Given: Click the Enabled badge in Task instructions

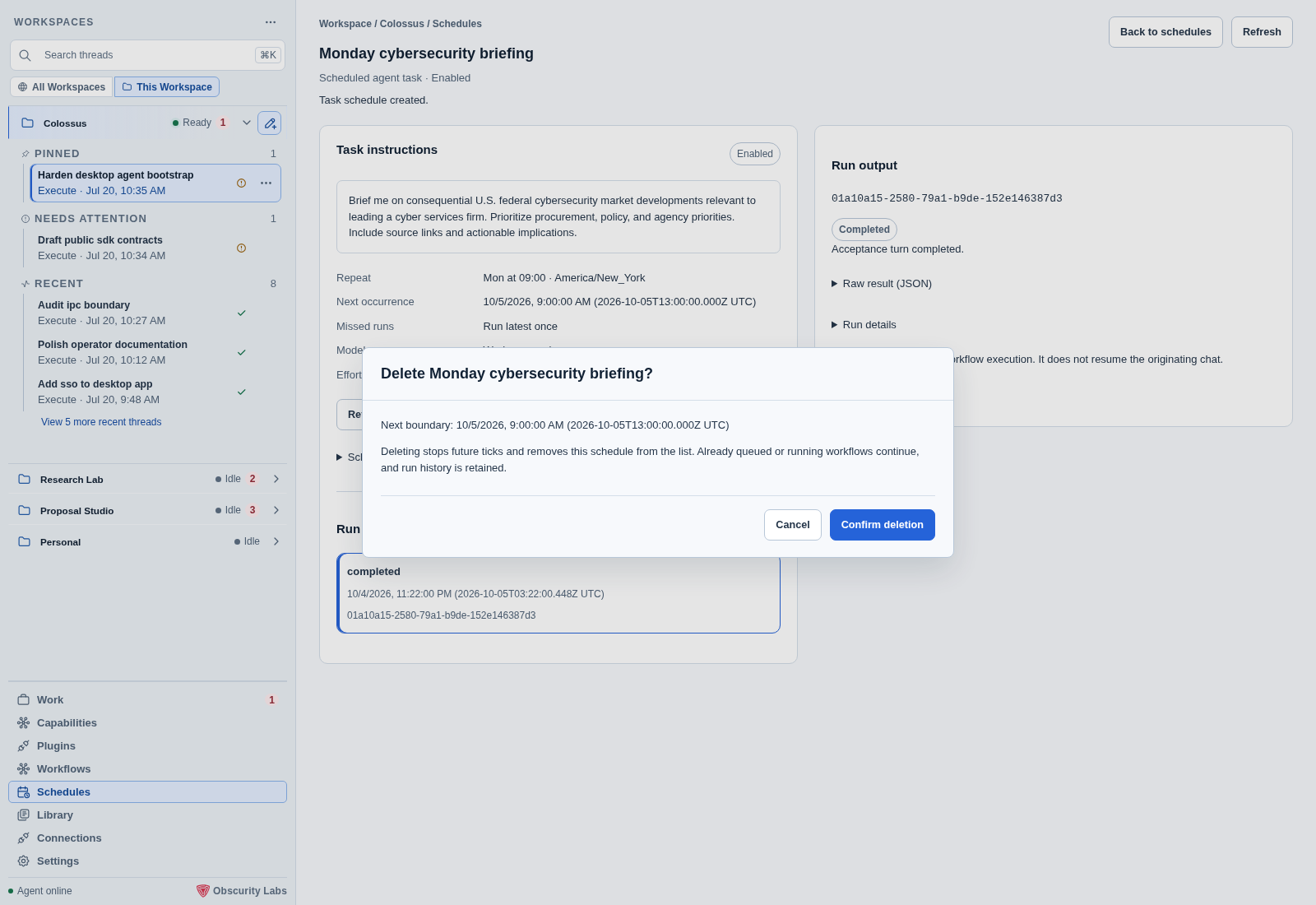Looking at the screenshot, I should tap(755, 154).
